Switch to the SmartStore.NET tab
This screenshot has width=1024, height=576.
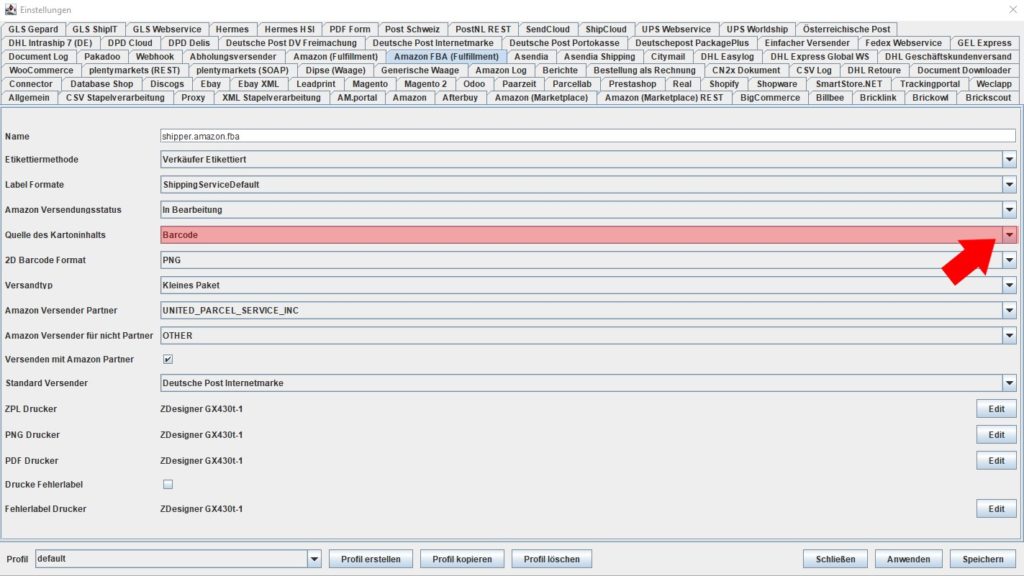(848, 84)
